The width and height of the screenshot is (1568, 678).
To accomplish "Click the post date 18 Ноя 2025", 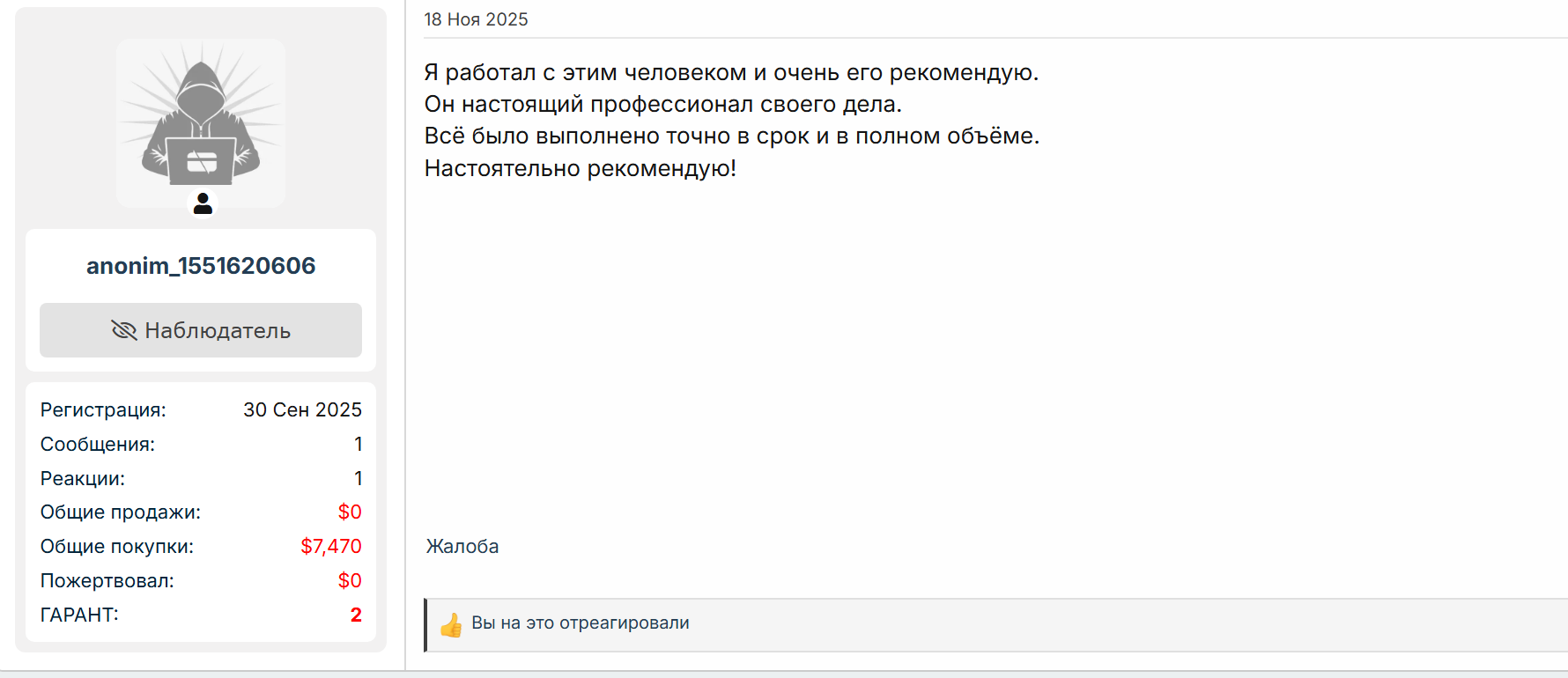I will (x=476, y=19).
